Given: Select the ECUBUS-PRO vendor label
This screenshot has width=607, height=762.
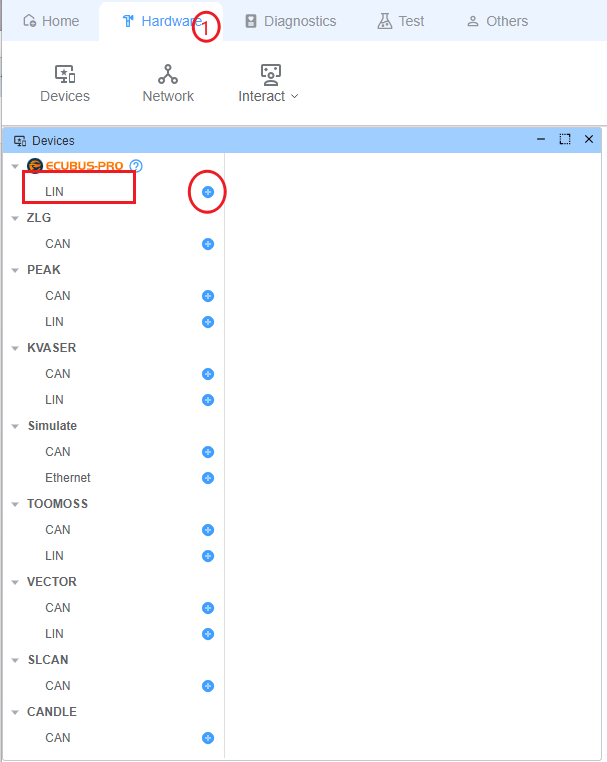Looking at the screenshot, I should [x=84, y=166].
